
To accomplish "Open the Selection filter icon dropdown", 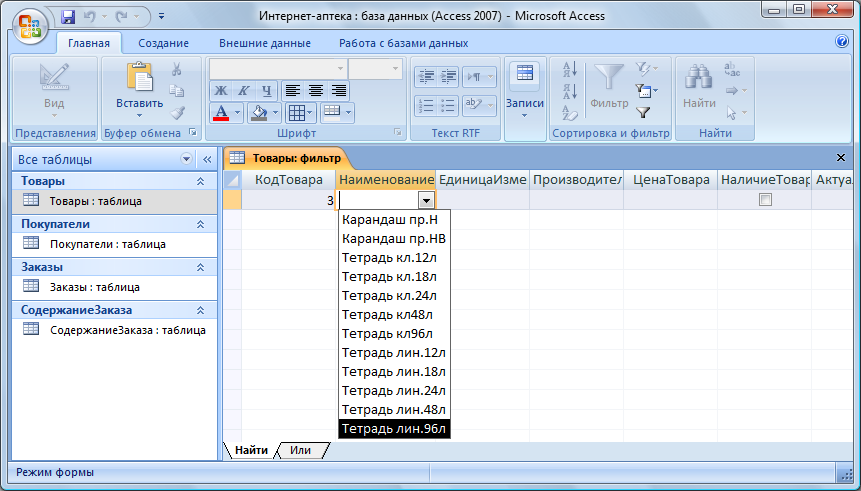I will click(x=646, y=69).
